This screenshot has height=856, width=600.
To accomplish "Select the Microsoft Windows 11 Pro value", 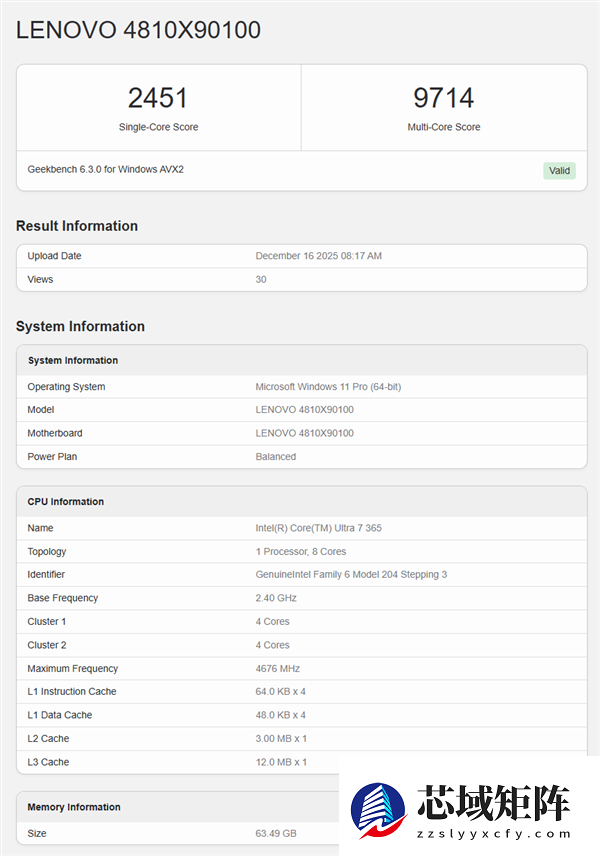I will [x=328, y=387].
